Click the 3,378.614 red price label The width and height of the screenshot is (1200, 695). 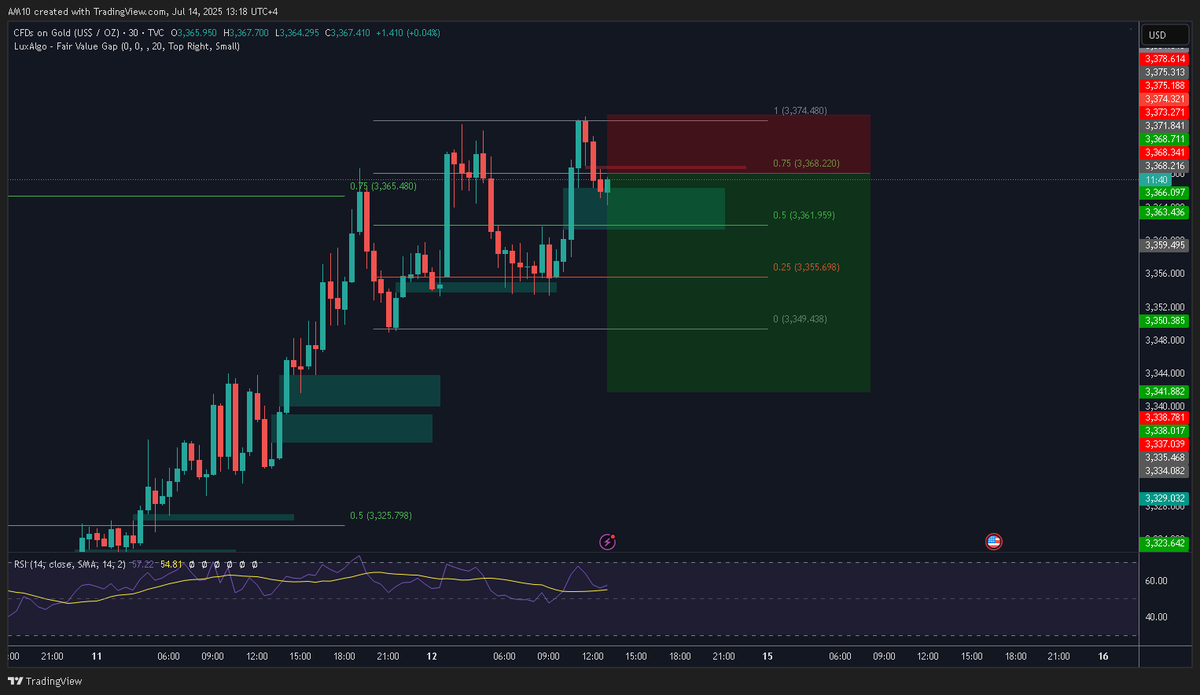pyautogui.click(x=1166, y=60)
